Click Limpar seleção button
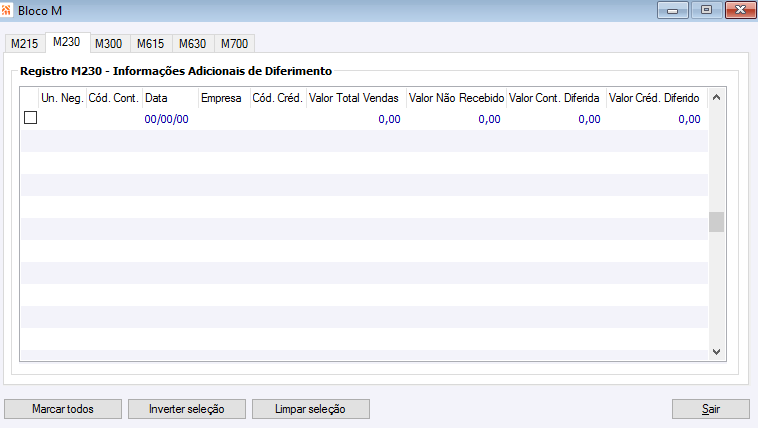Image resolution: width=758 pixels, height=428 pixels. pyautogui.click(x=310, y=409)
